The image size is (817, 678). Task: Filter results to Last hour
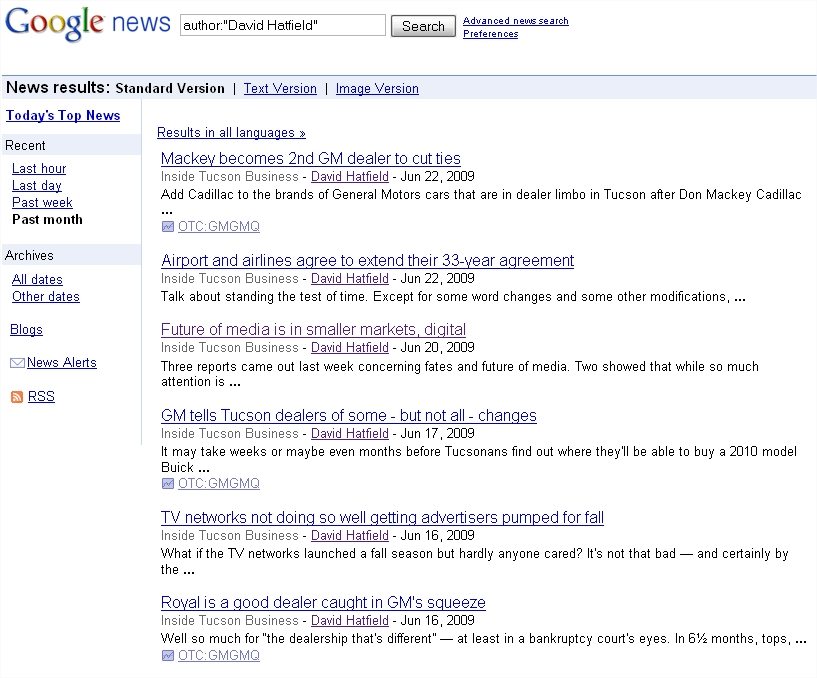(x=39, y=169)
